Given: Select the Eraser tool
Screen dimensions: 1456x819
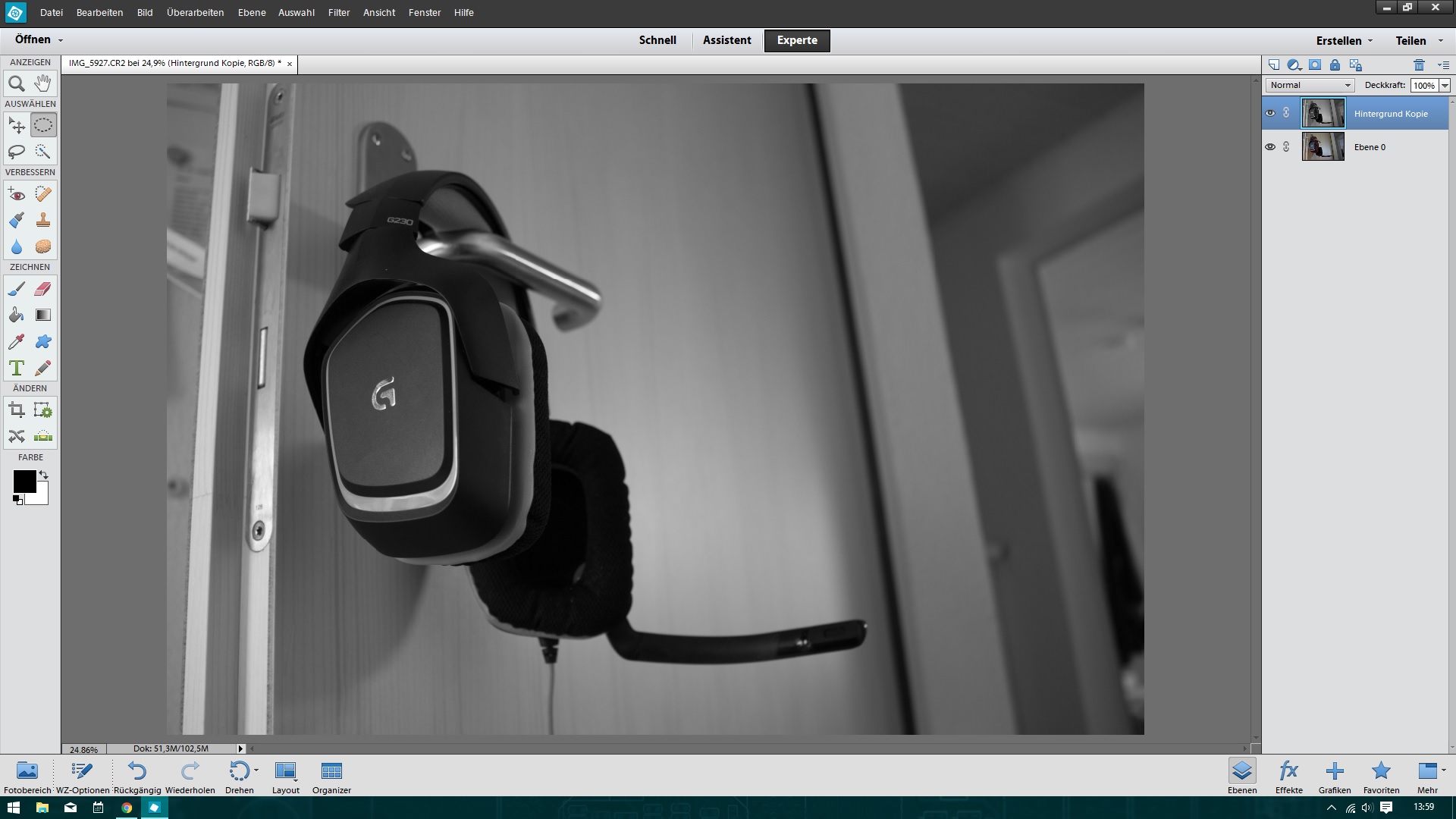Looking at the screenshot, I should tap(43, 289).
